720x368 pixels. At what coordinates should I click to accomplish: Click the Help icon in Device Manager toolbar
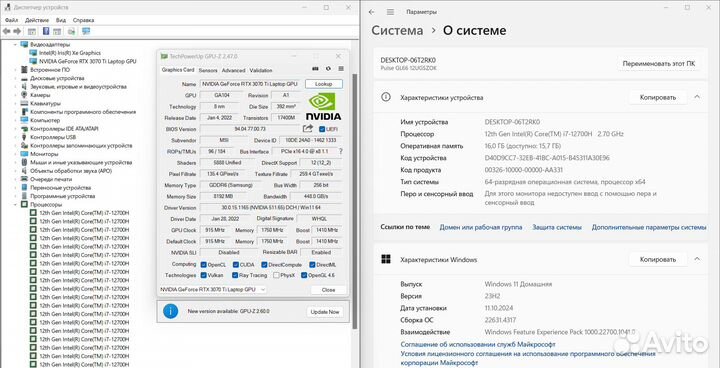(x=46, y=31)
